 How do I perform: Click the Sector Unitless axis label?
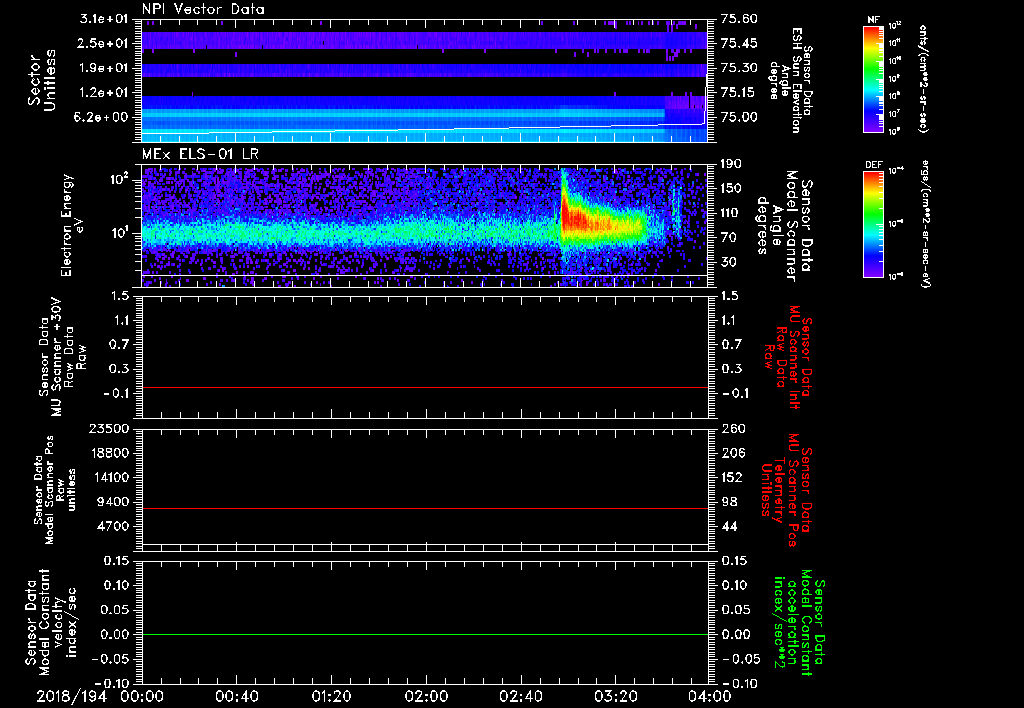(x=42, y=80)
